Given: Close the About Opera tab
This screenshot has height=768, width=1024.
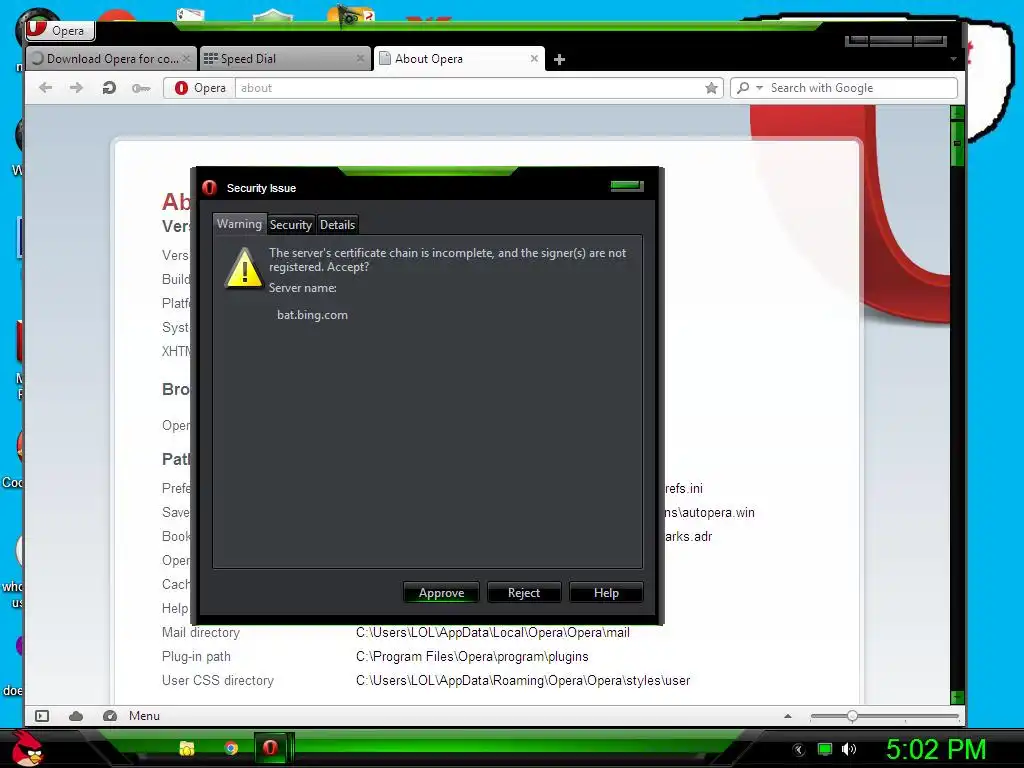Looking at the screenshot, I should click(534, 59).
